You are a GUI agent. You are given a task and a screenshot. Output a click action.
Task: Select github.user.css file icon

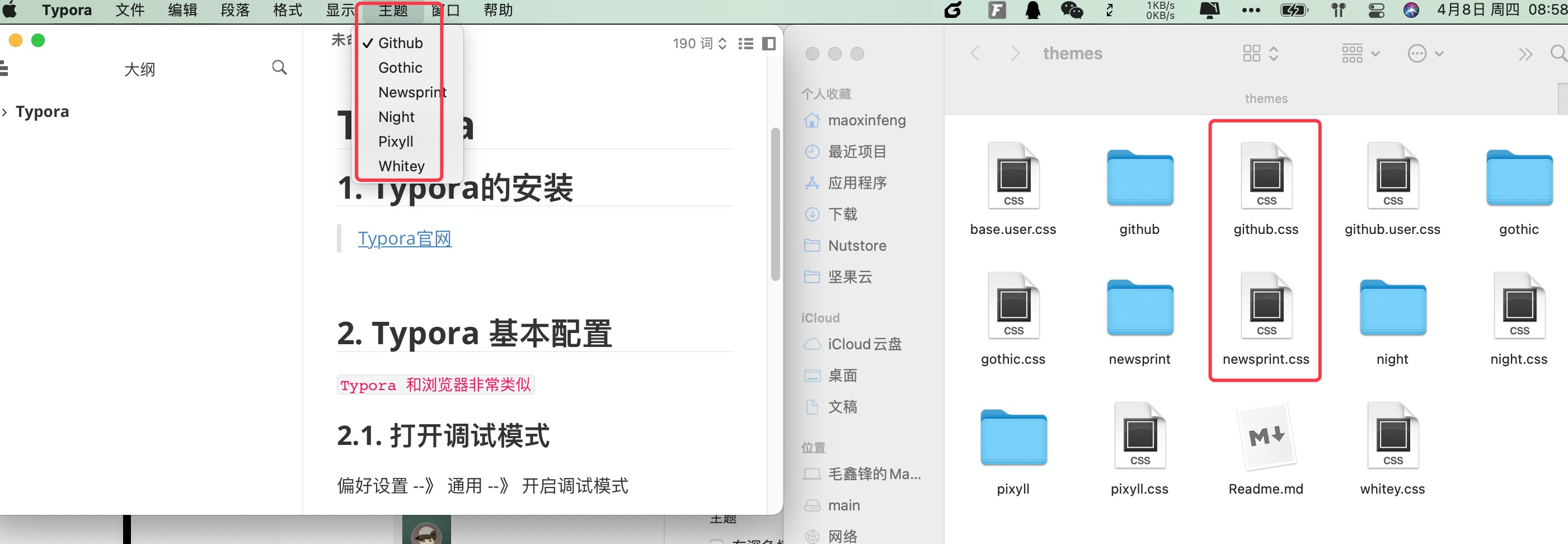click(x=1393, y=175)
